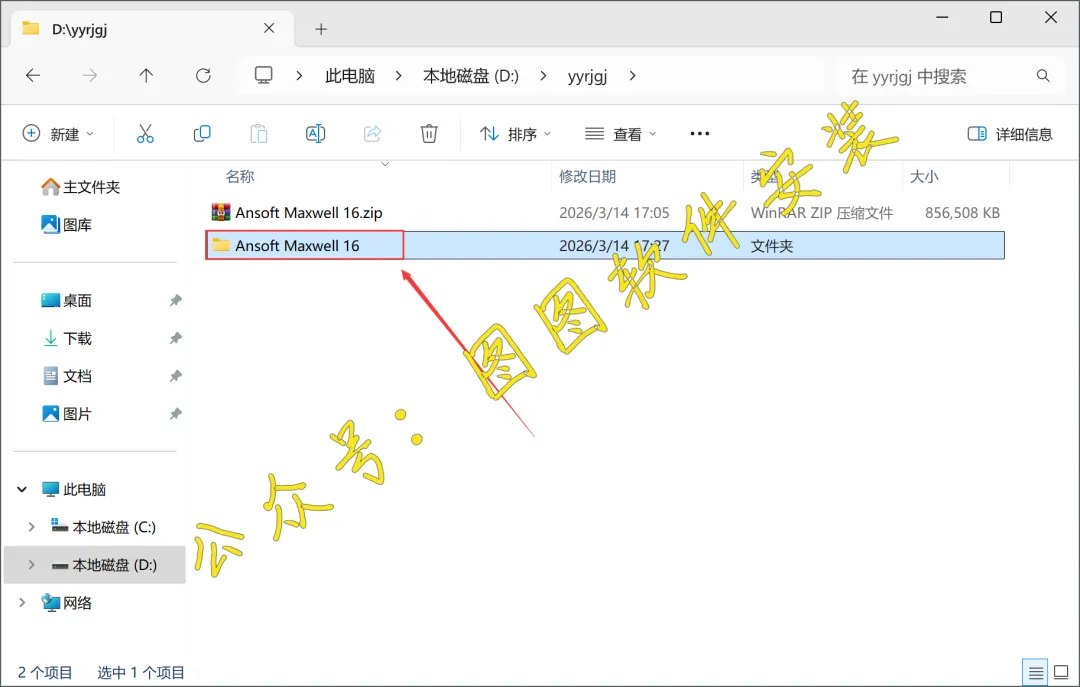Unpin 图片 using its pin icon
The image size is (1080, 687).
coord(176,414)
